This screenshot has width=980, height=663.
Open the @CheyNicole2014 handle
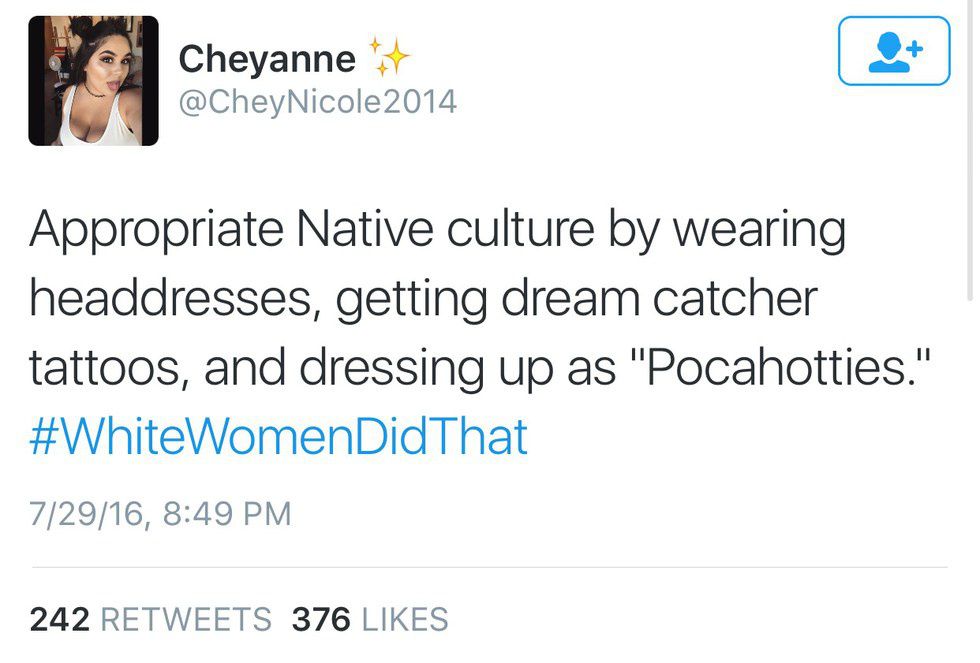[x=317, y=102]
